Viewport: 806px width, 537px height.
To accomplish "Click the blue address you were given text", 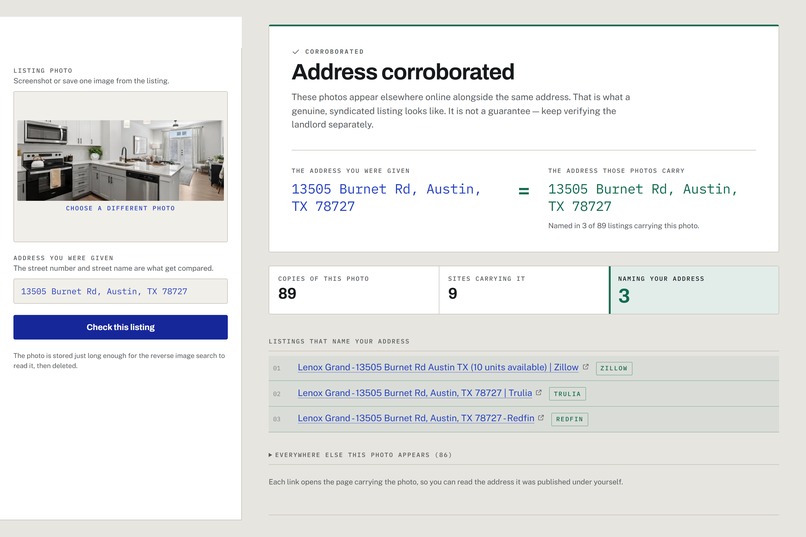I will 387,198.
